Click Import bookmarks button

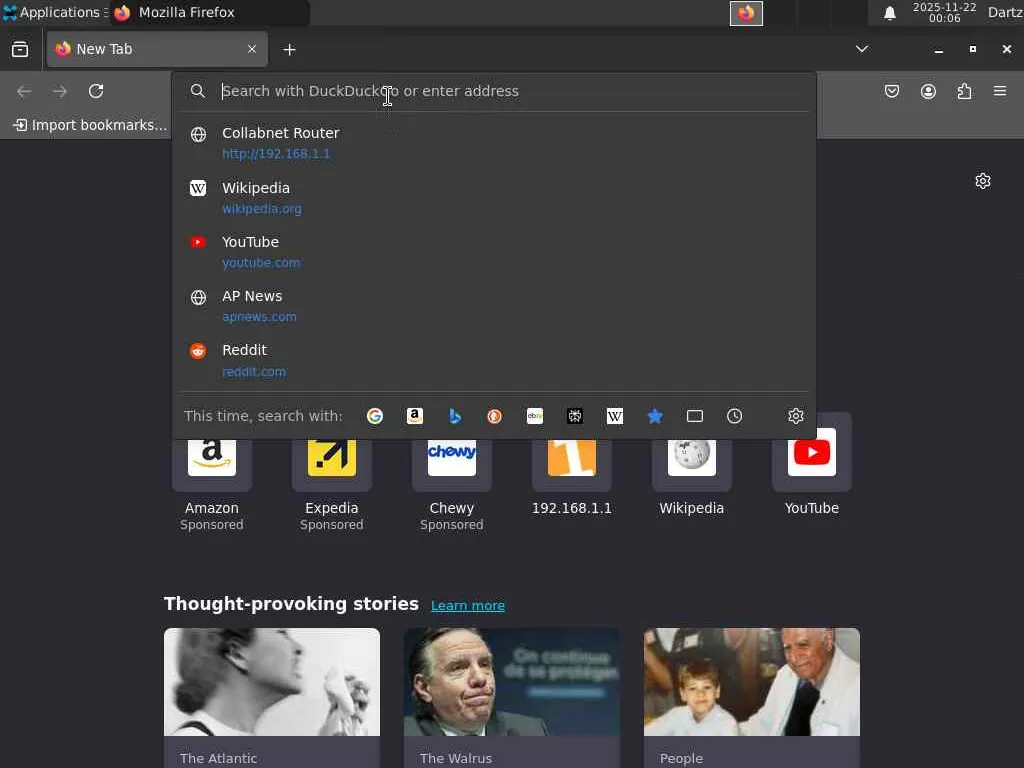(x=90, y=125)
